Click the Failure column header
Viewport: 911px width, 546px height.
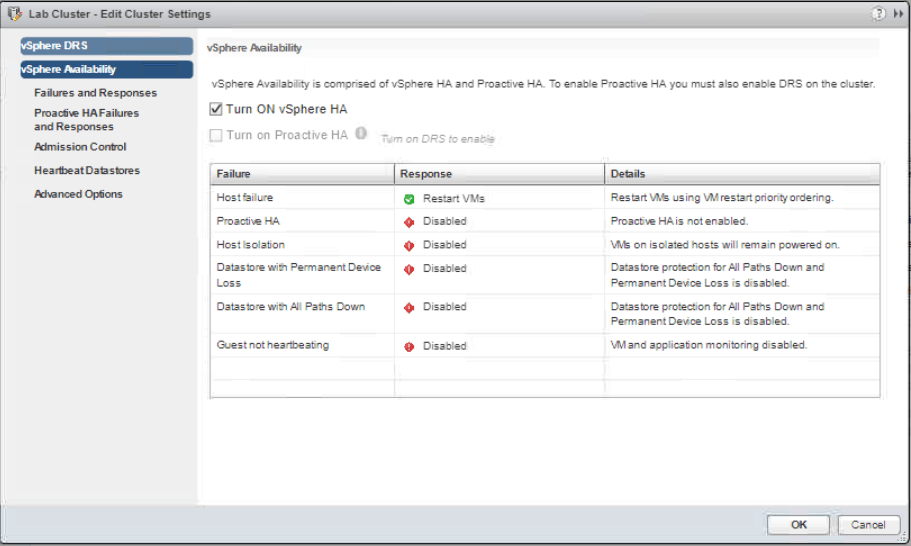302,174
